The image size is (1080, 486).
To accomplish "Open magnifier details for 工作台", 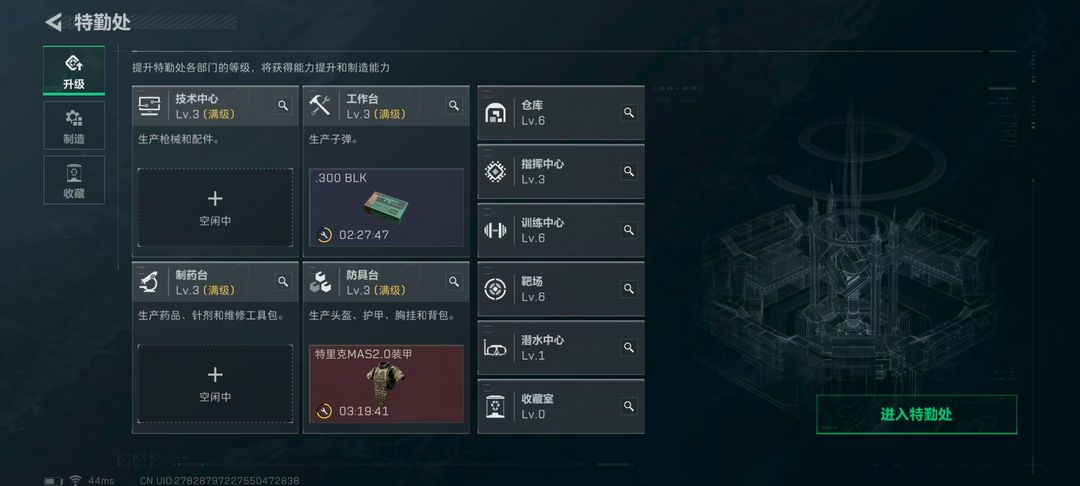I will pyautogui.click(x=454, y=105).
